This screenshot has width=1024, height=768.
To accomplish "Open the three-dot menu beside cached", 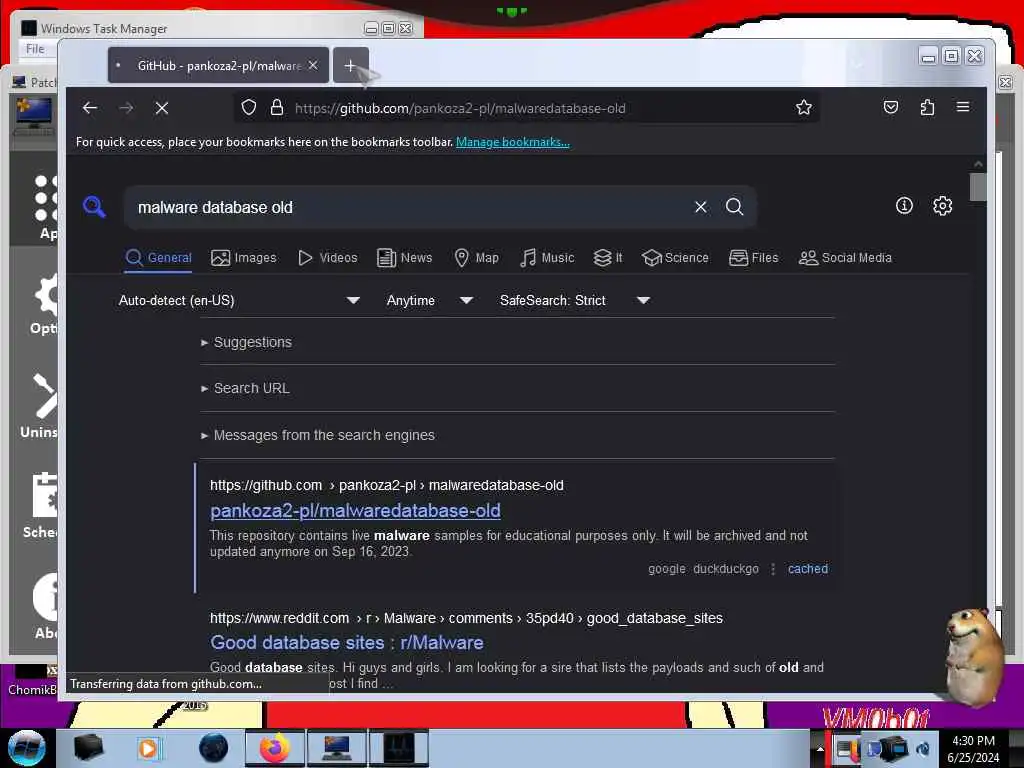I will pos(773,569).
